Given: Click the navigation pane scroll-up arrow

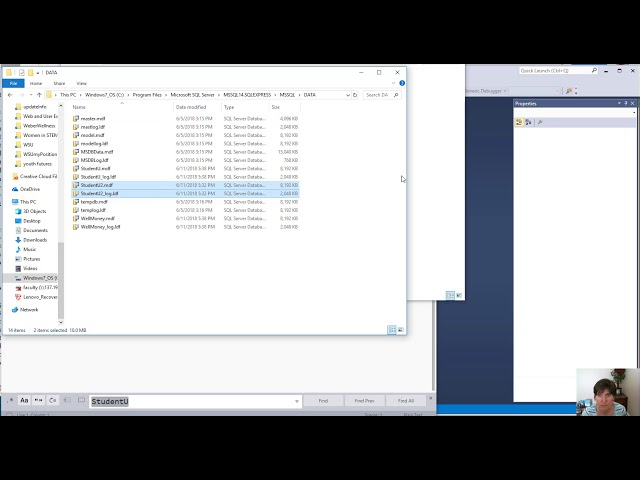Looking at the screenshot, I should tap(61, 106).
